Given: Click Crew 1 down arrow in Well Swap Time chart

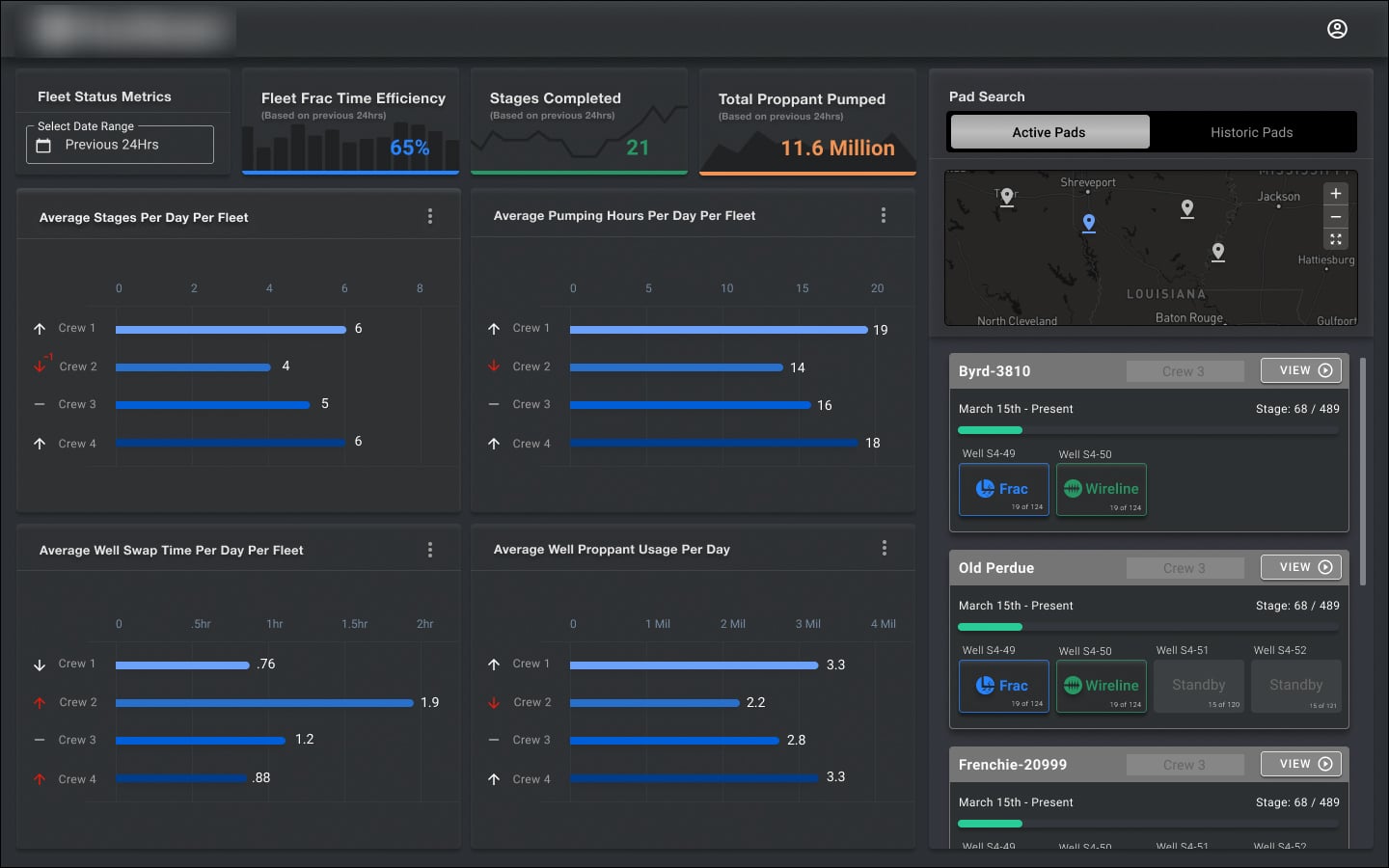Looking at the screenshot, I should pos(40,665).
